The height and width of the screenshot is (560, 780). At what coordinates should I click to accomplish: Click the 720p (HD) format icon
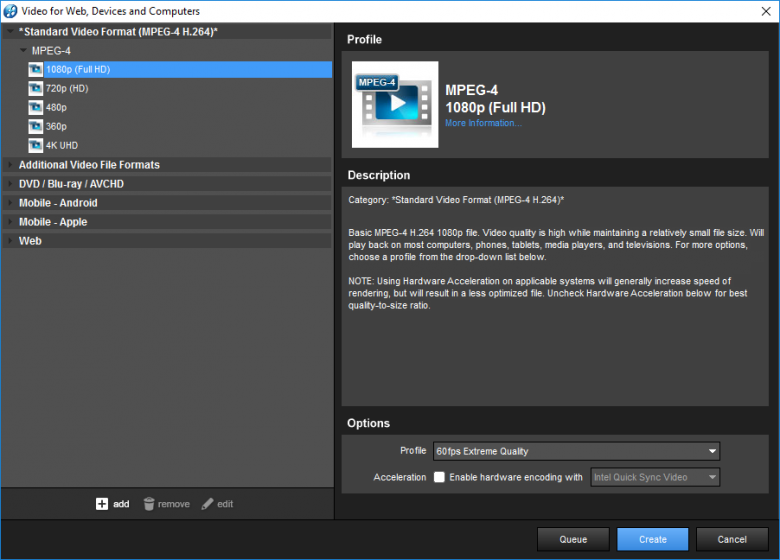coord(35,89)
